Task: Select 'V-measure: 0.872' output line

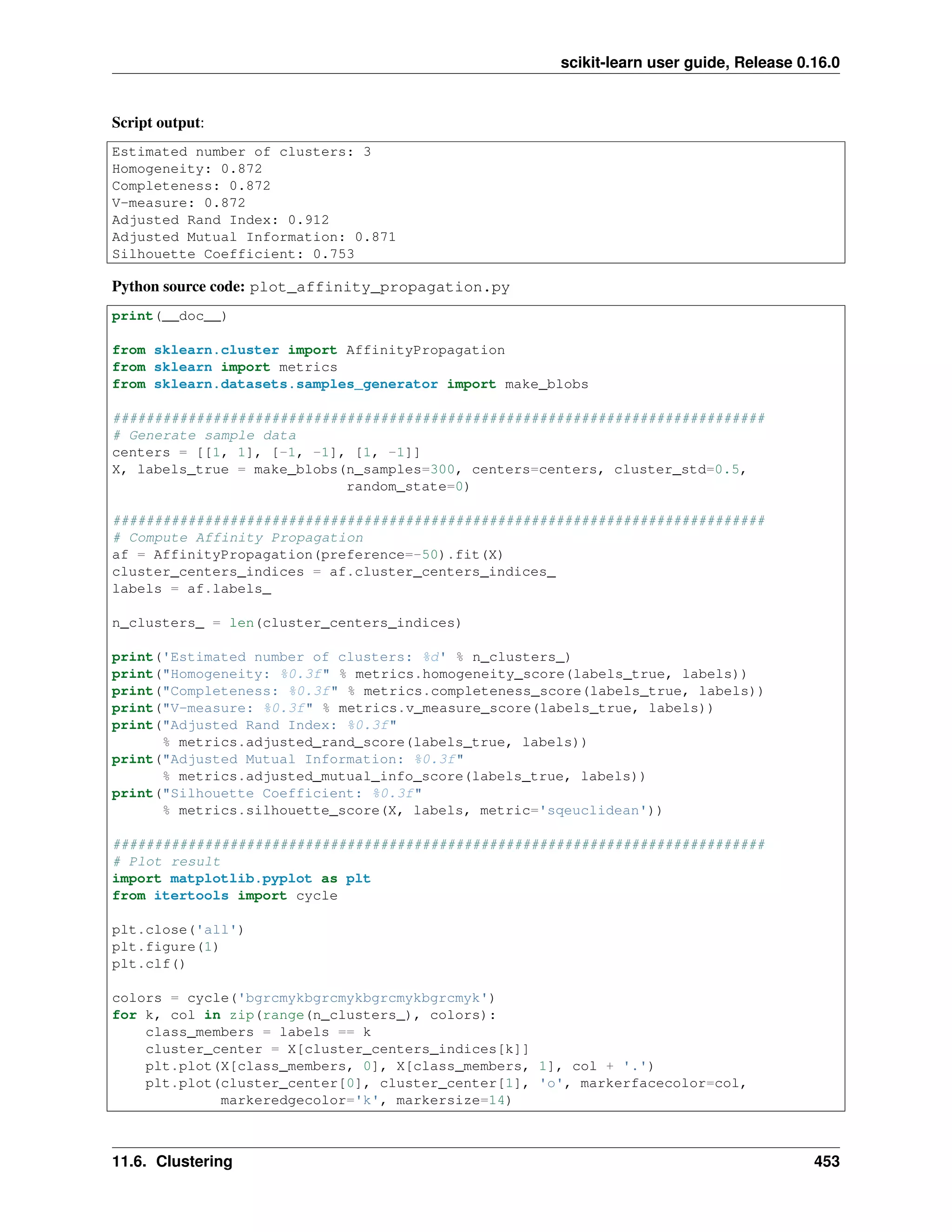Action: [x=179, y=203]
